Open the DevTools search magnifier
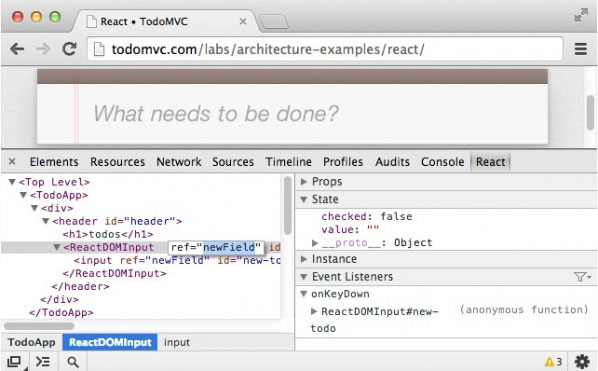This screenshot has width=598, height=371. (x=72, y=361)
